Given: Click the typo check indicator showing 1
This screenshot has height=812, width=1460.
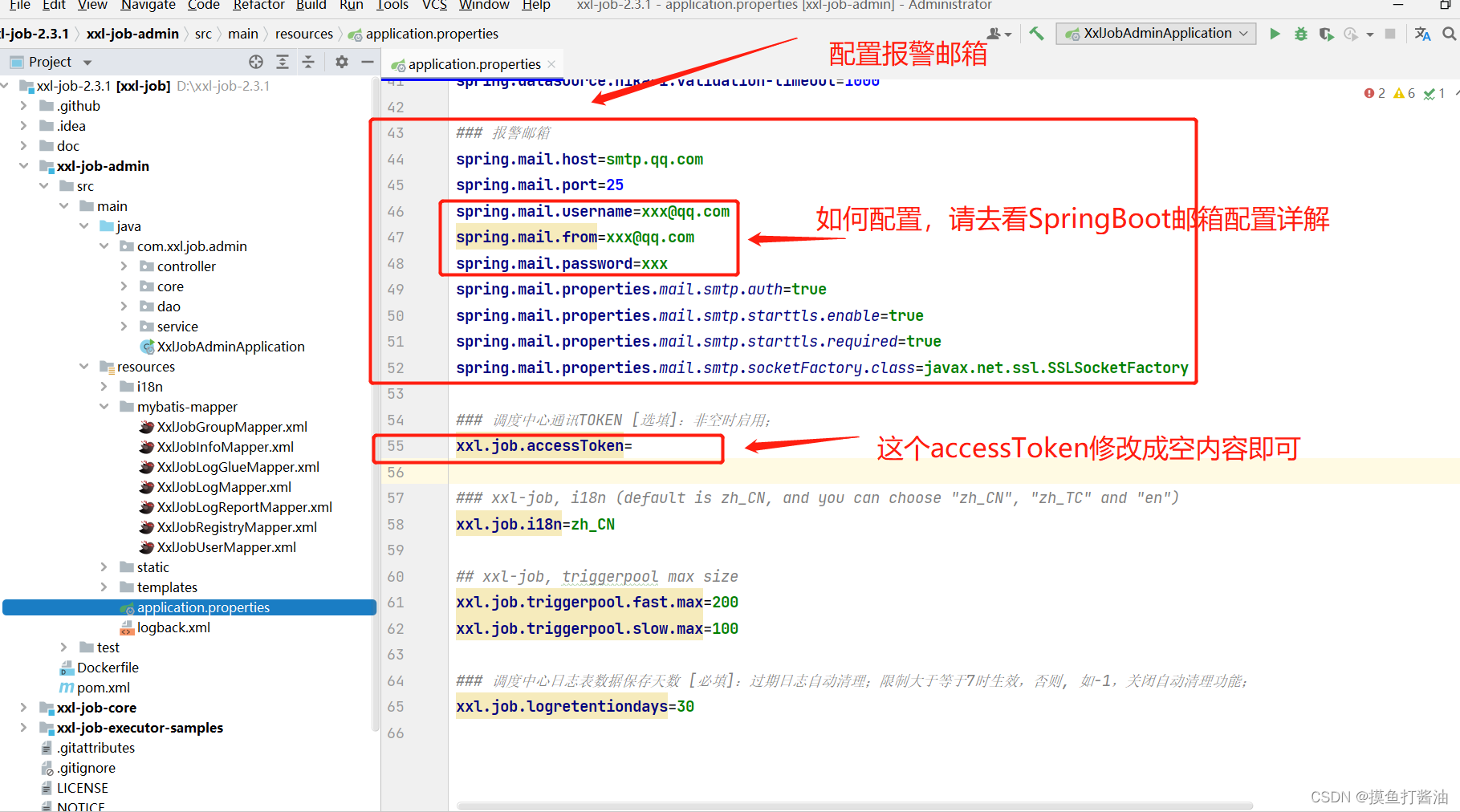Looking at the screenshot, I should point(1434,93).
